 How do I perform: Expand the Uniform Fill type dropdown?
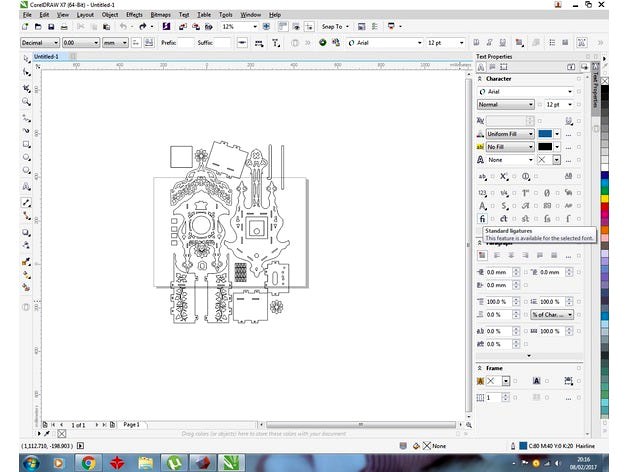(x=530, y=133)
